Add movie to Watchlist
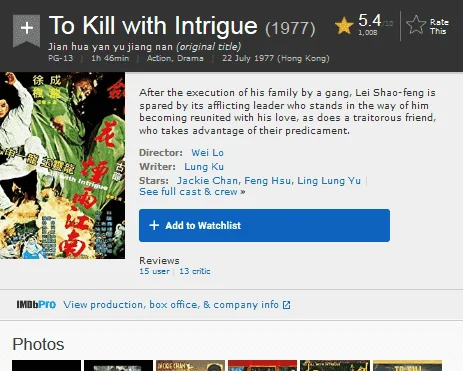The width and height of the screenshot is (463, 371). click(264, 225)
